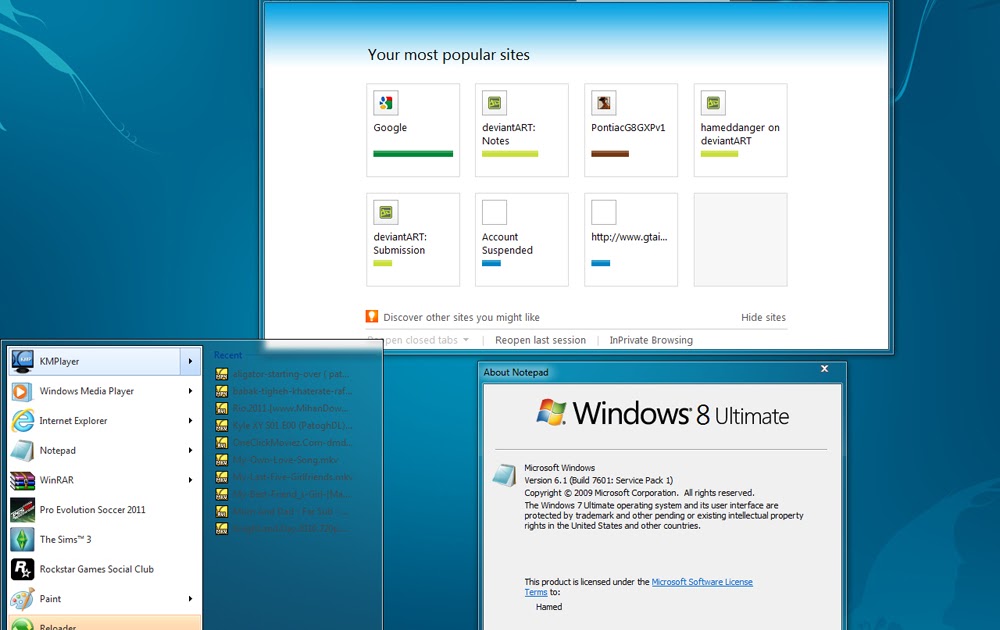This screenshot has height=630, width=1000.
Task: Click the PontiacG8GXPv1 site tile
Action: pos(630,120)
